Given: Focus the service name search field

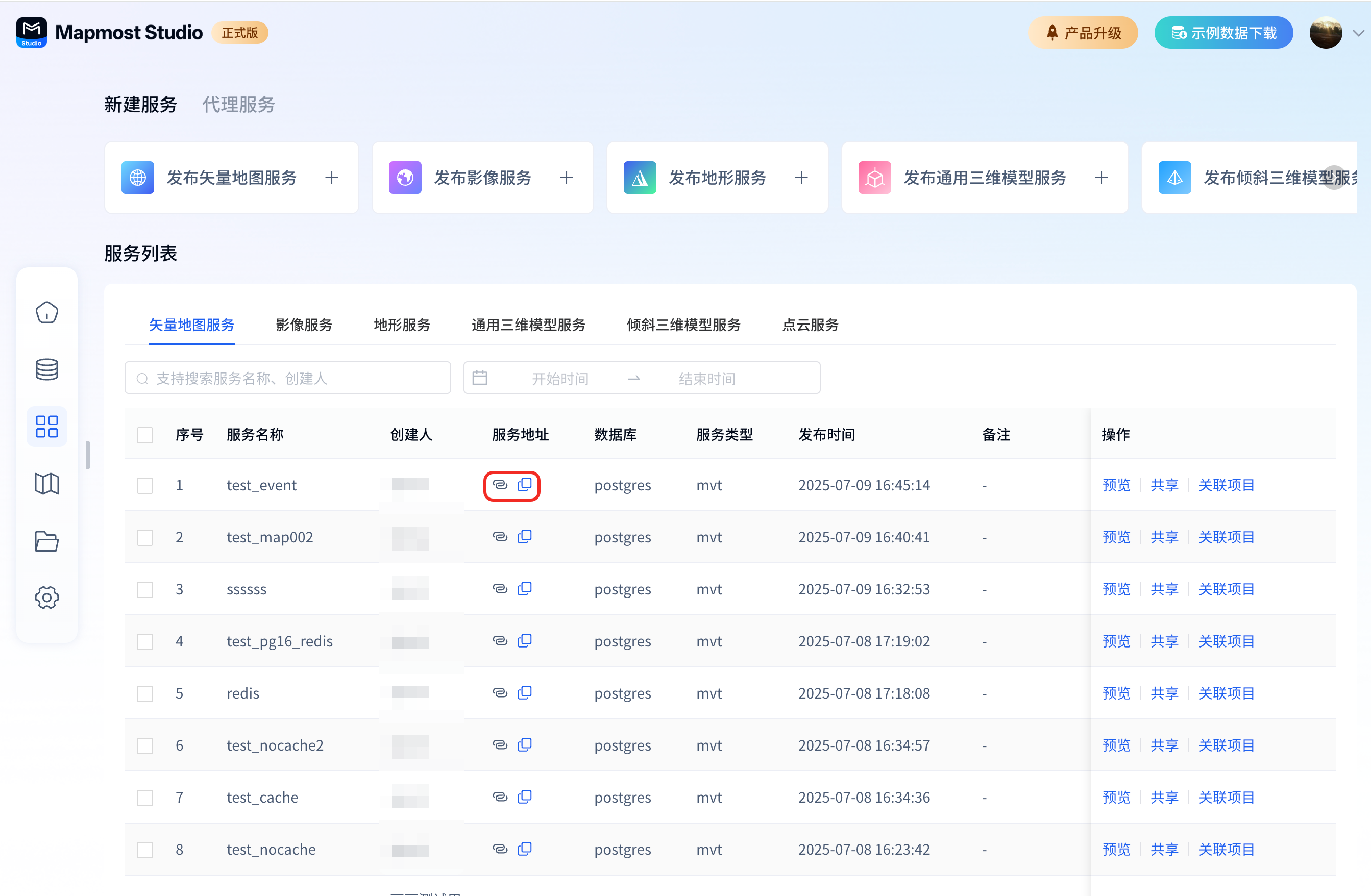Looking at the screenshot, I should 287,378.
